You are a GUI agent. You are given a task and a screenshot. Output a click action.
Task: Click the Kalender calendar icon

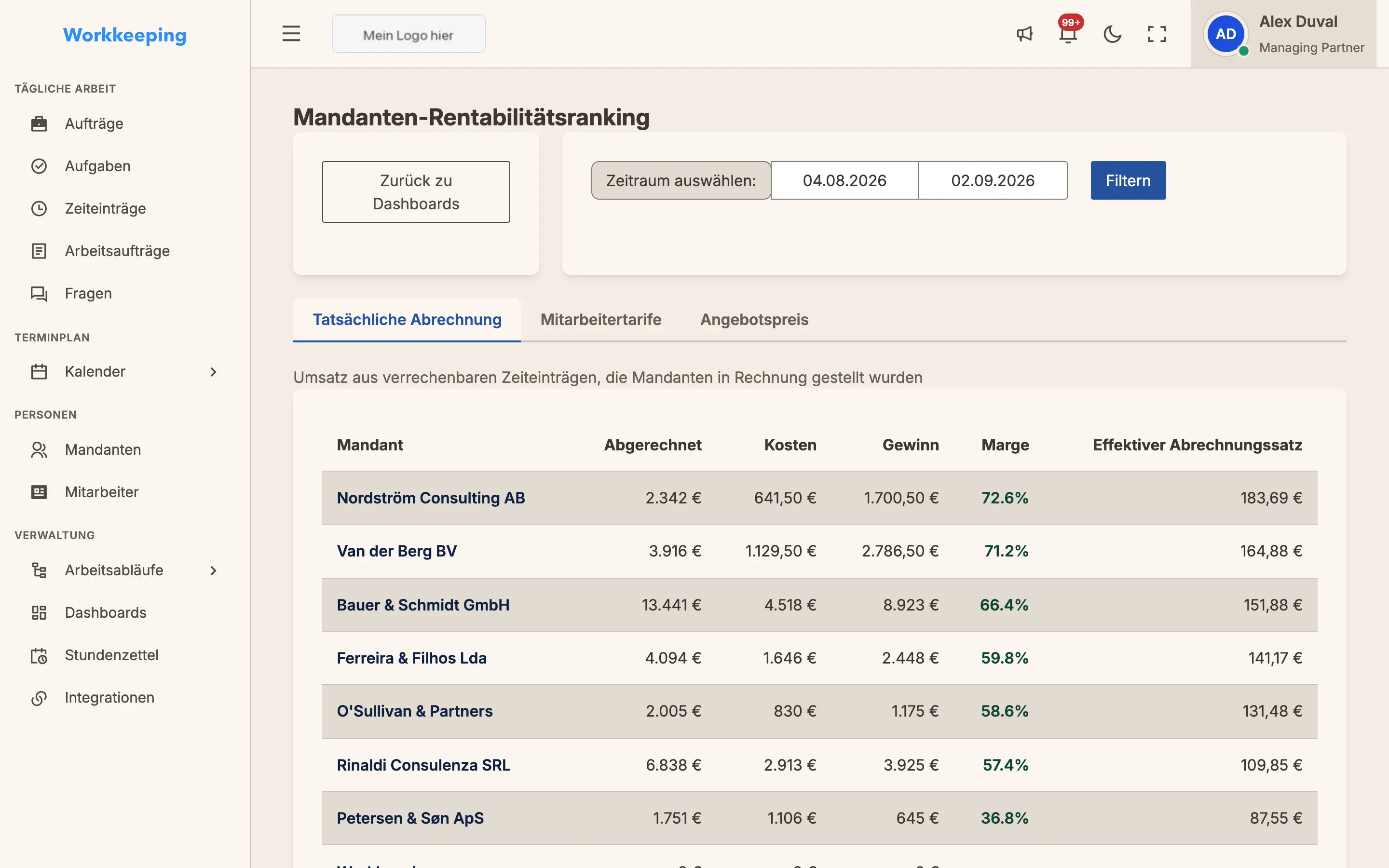pyautogui.click(x=39, y=371)
